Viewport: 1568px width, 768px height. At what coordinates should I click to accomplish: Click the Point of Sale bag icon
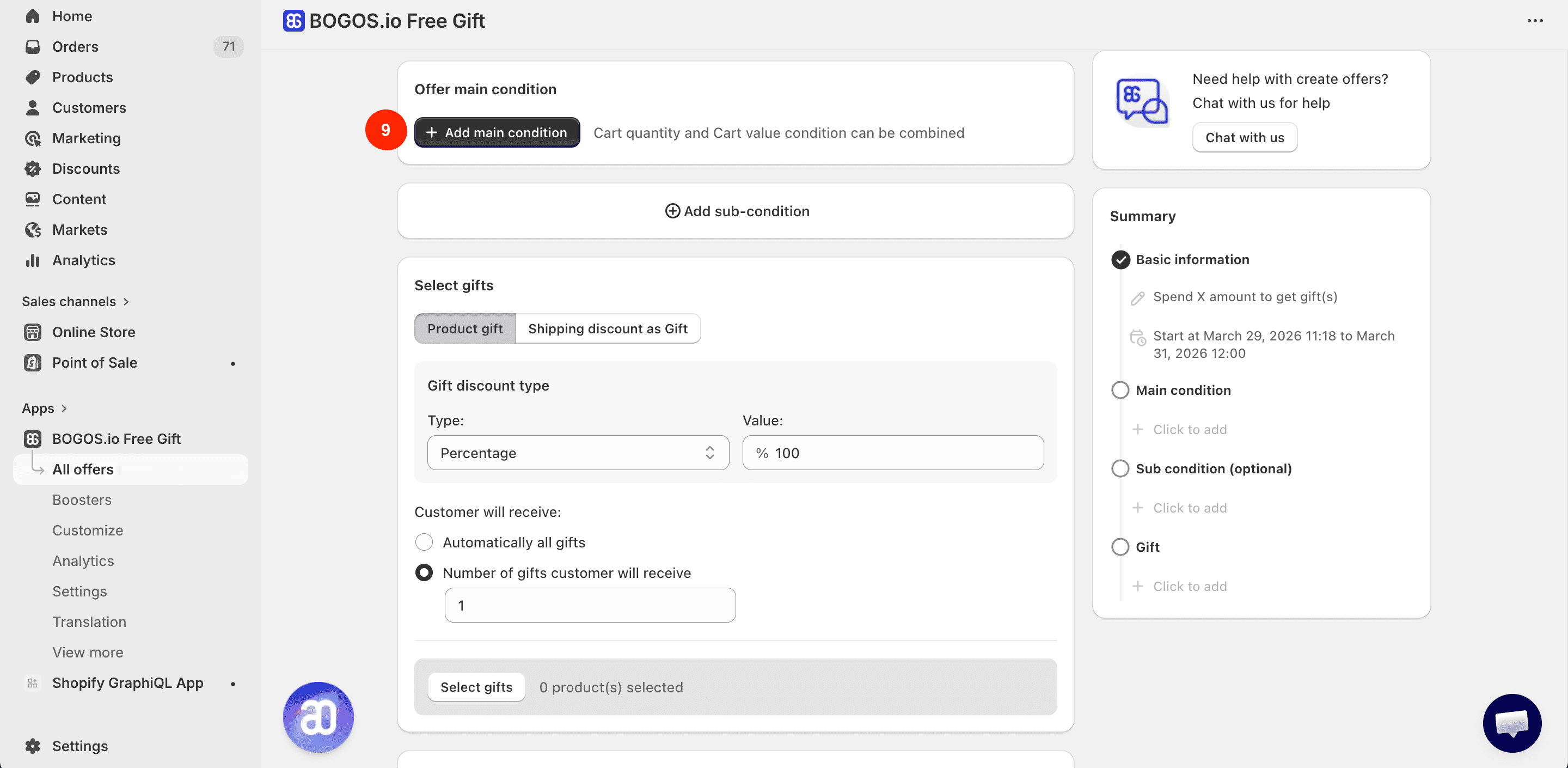[x=33, y=362]
